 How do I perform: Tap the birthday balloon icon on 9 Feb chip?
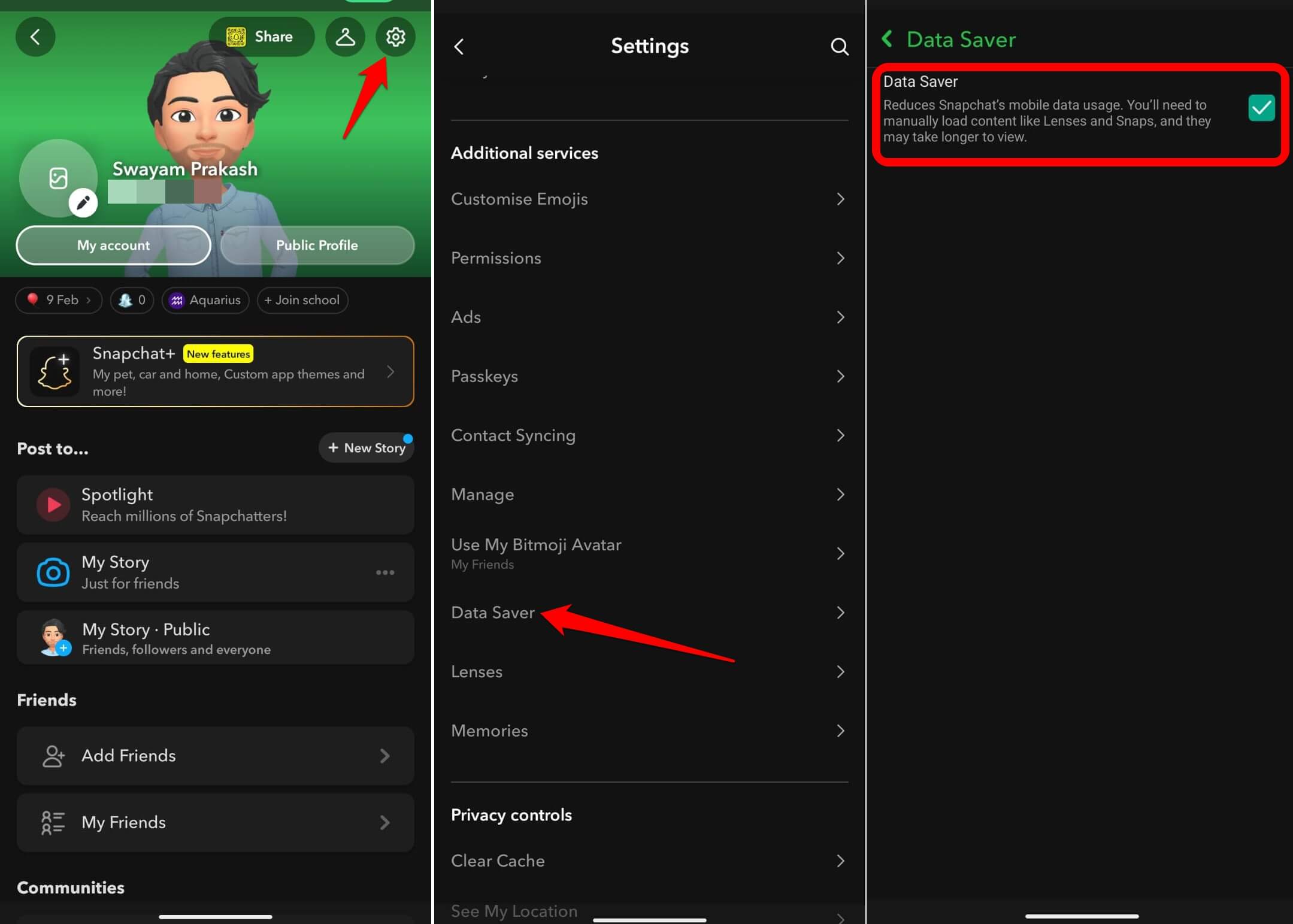pos(32,299)
